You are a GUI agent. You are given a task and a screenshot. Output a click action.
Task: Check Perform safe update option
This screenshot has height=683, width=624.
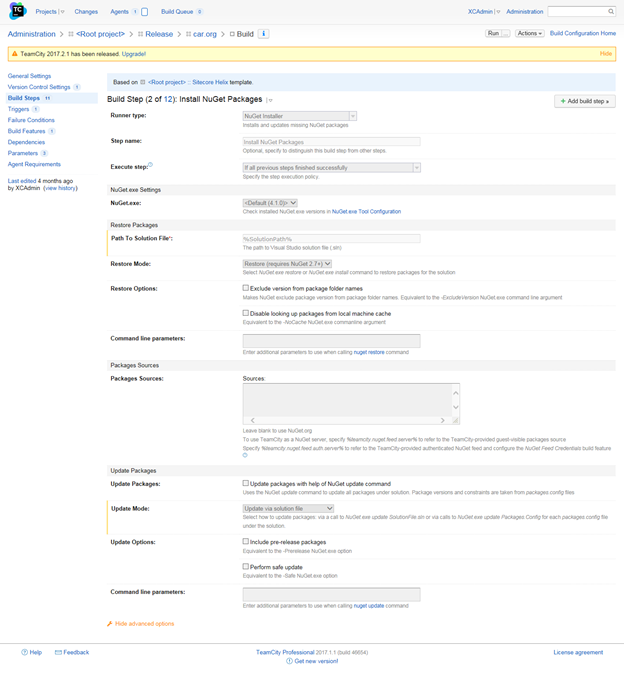point(246,566)
